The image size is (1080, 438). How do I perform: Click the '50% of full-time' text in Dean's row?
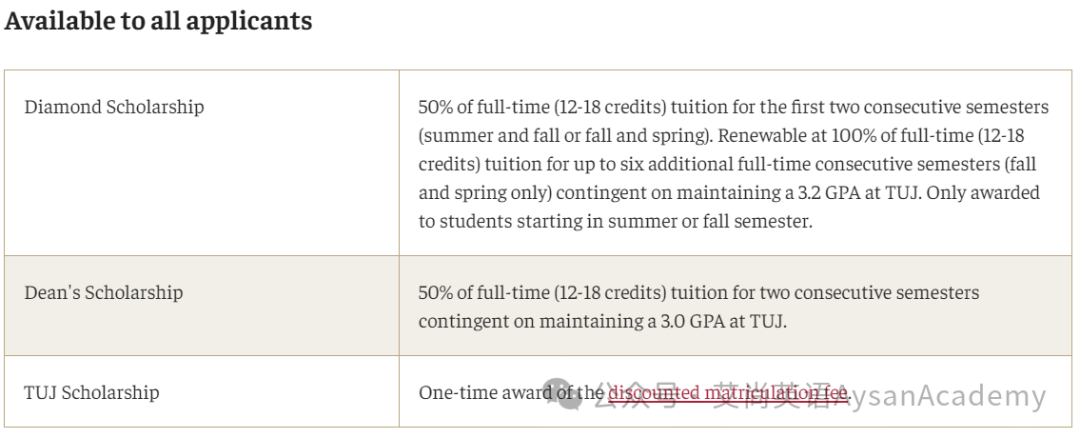pos(485,292)
